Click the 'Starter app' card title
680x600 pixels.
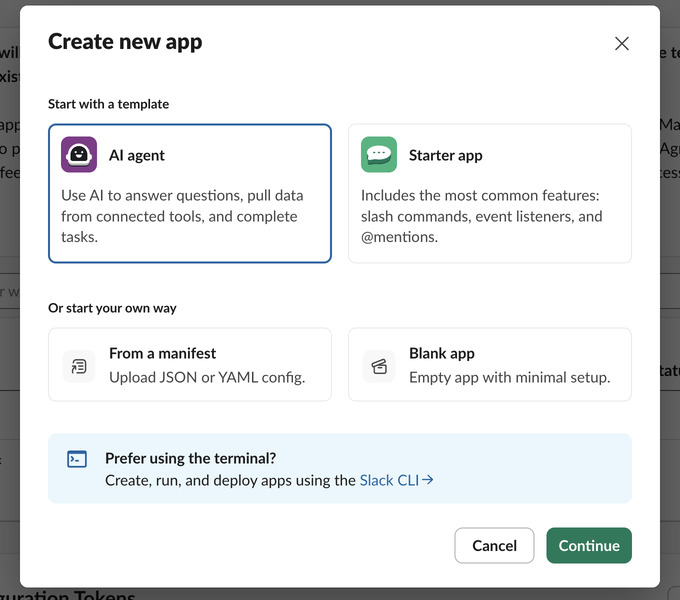tap(445, 155)
